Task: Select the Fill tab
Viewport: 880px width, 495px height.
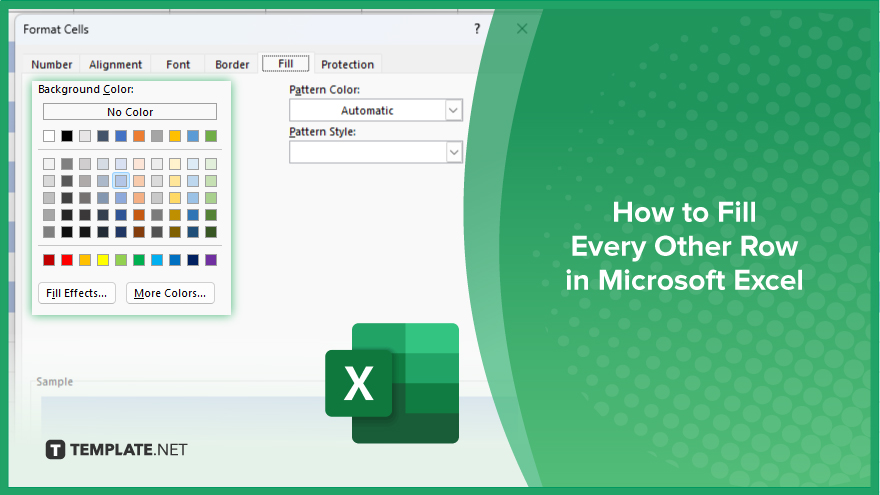Action: coord(286,63)
